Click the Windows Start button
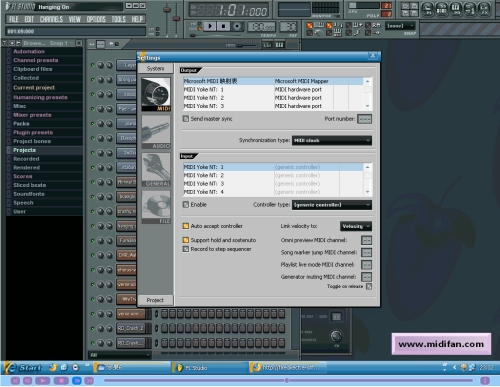The image size is (500, 387). [23, 367]
